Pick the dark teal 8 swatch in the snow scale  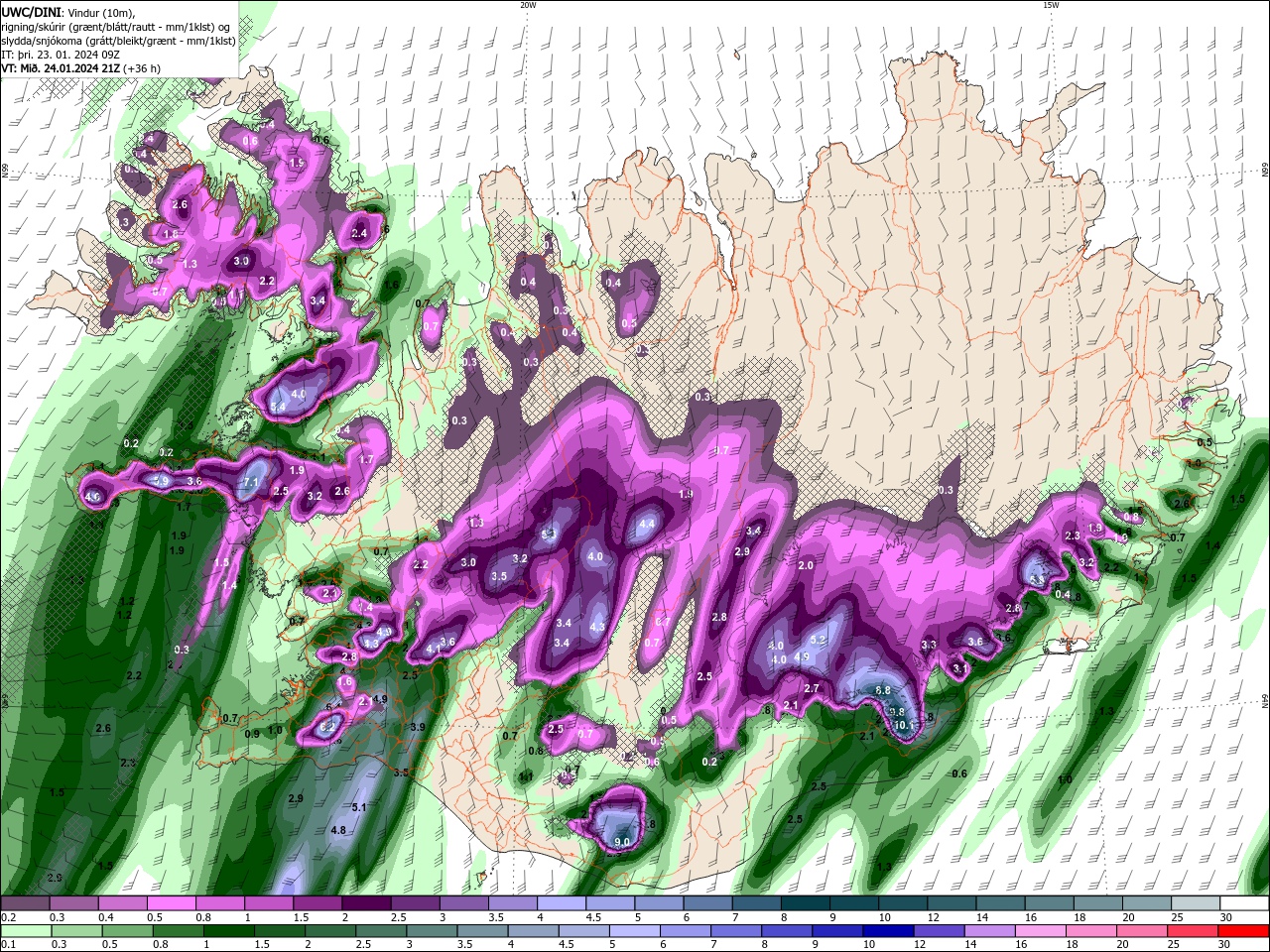805,903
